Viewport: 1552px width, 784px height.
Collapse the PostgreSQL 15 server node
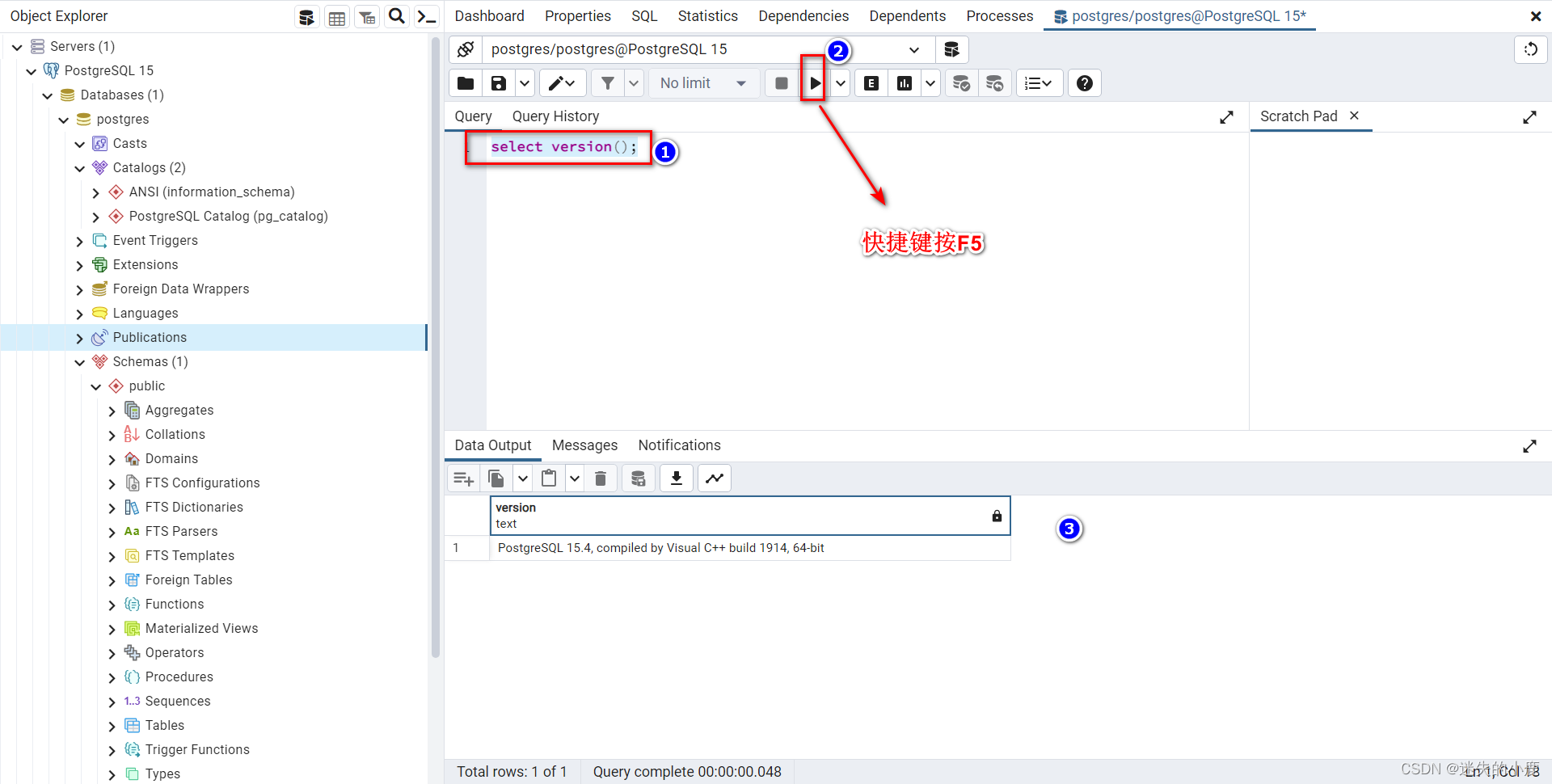[32, 71]
